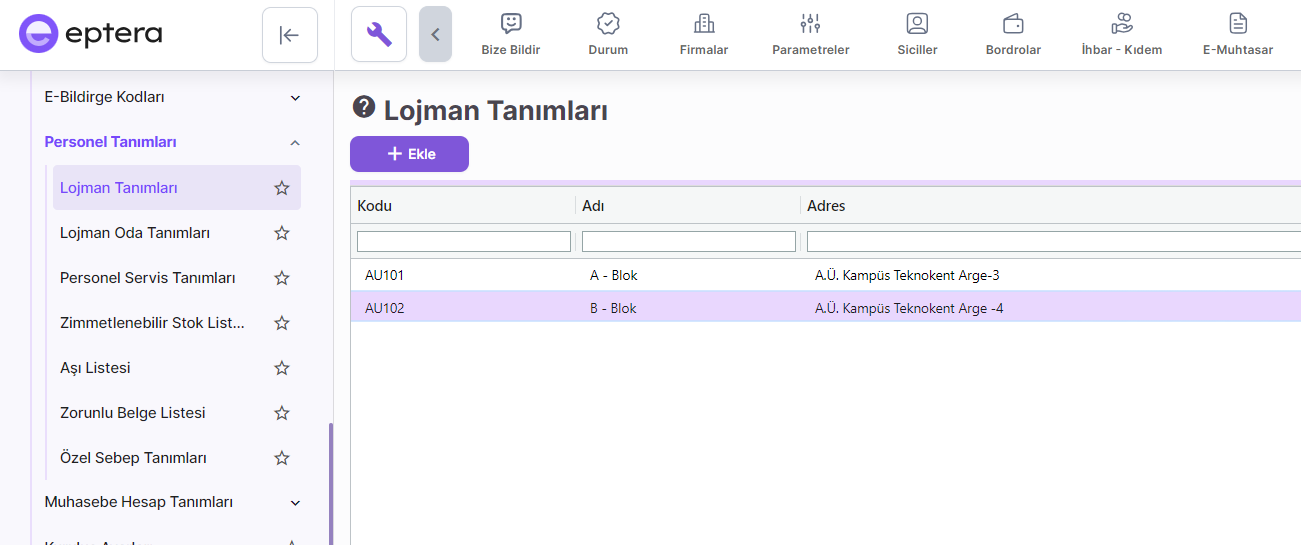Expand E-Bildirge Kodları section
The height and width of the screenshot is (545, 1301).
(295, 97)
